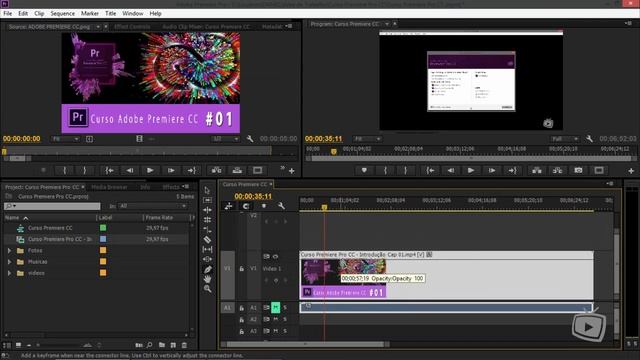
Task: Open the File menu
Action: pyautogui.click(x=7, y=13)
